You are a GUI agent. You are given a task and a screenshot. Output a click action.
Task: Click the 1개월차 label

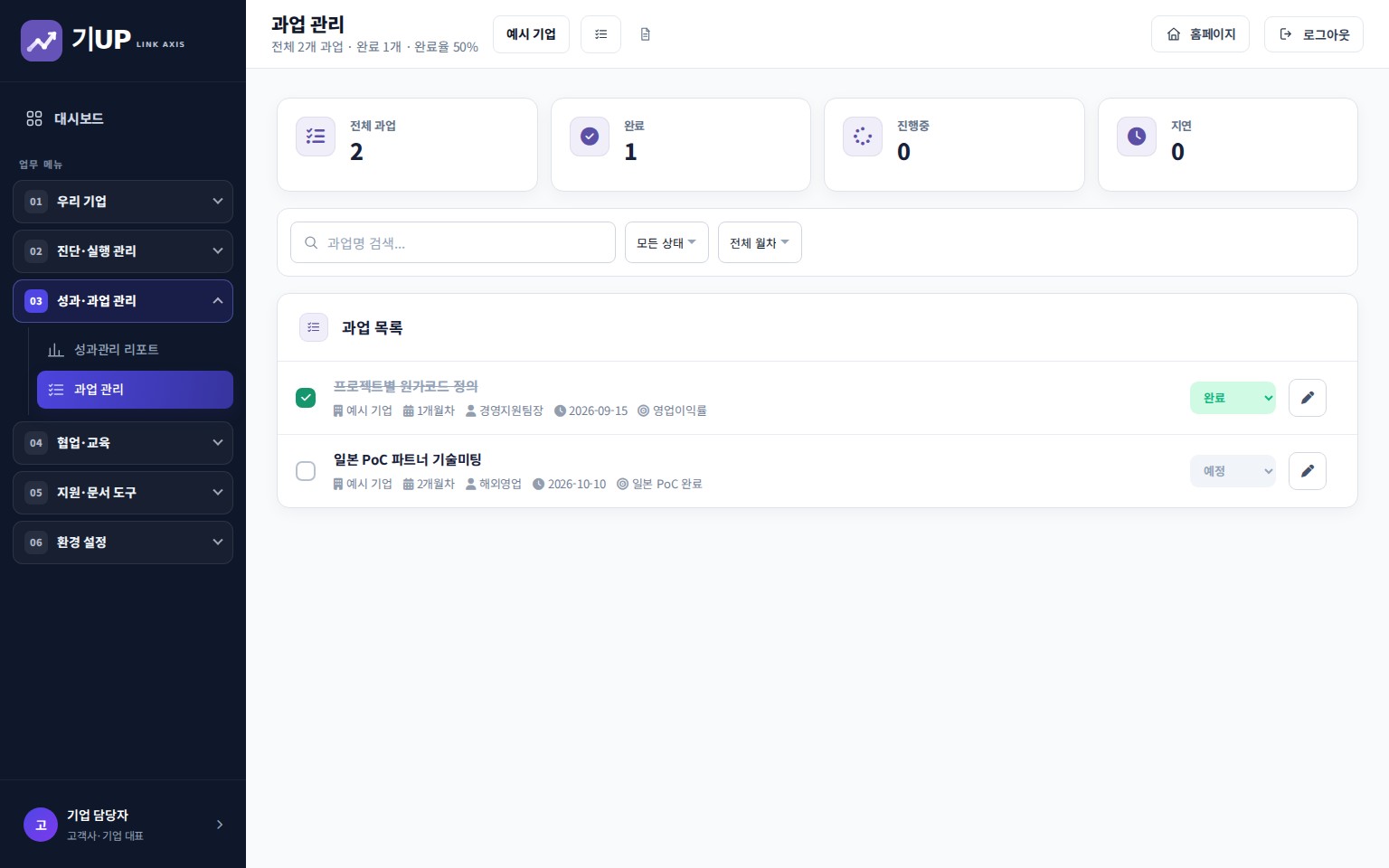tap(436, 410)
